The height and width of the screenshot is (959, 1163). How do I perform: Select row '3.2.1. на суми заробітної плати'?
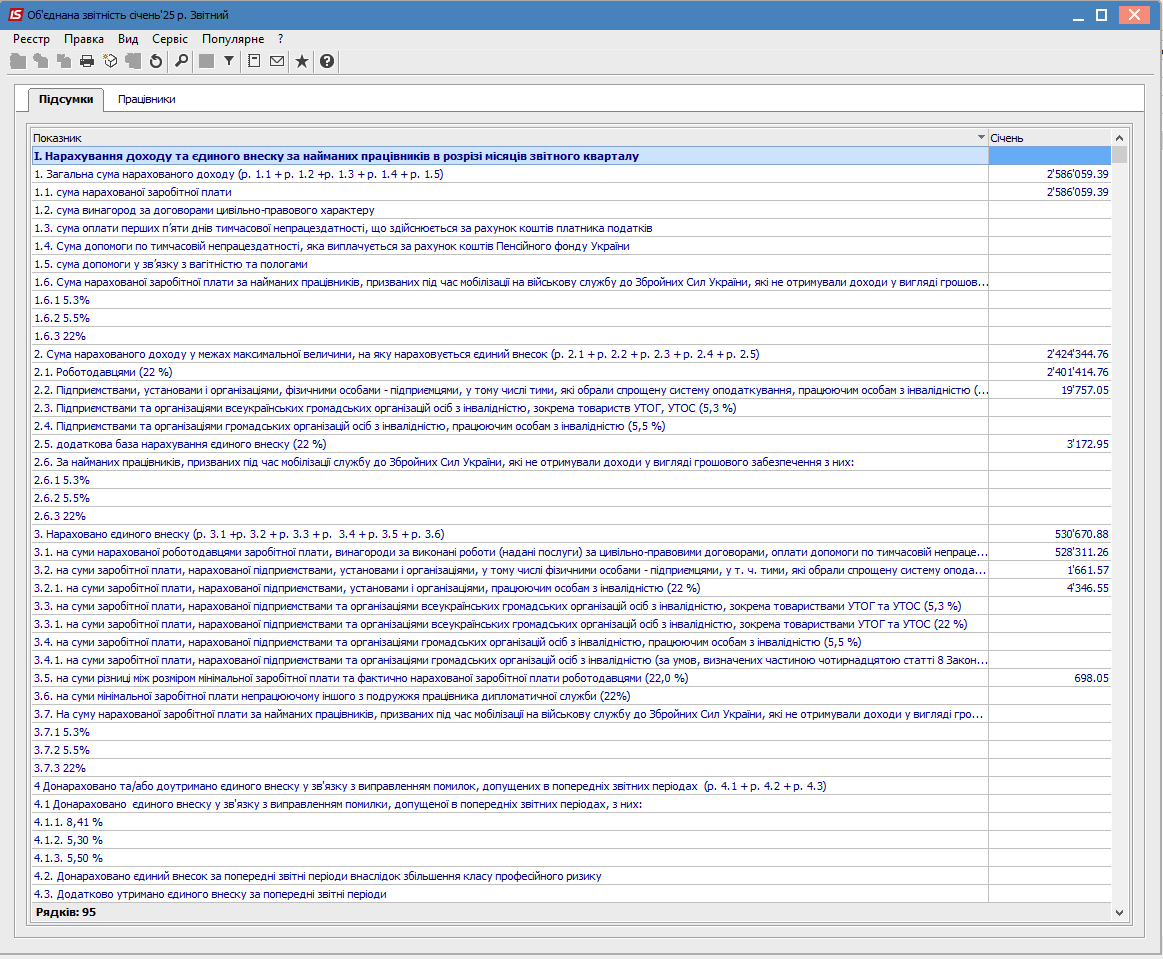(571, 587)
